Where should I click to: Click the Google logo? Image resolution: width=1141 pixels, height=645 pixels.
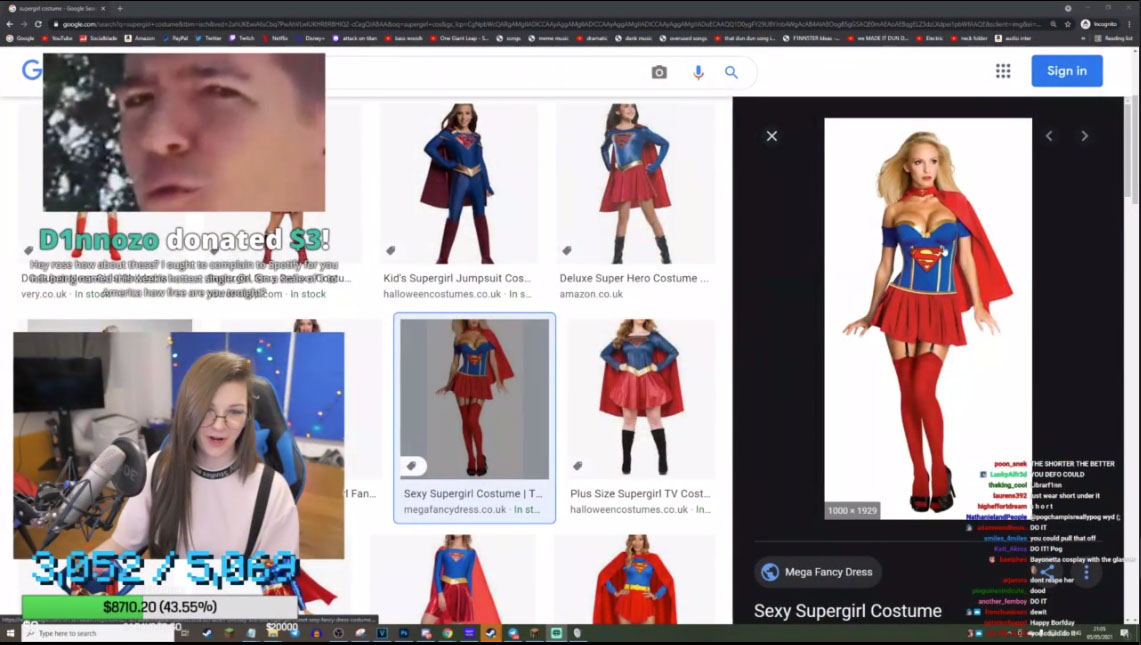click(x=31, y=70)
